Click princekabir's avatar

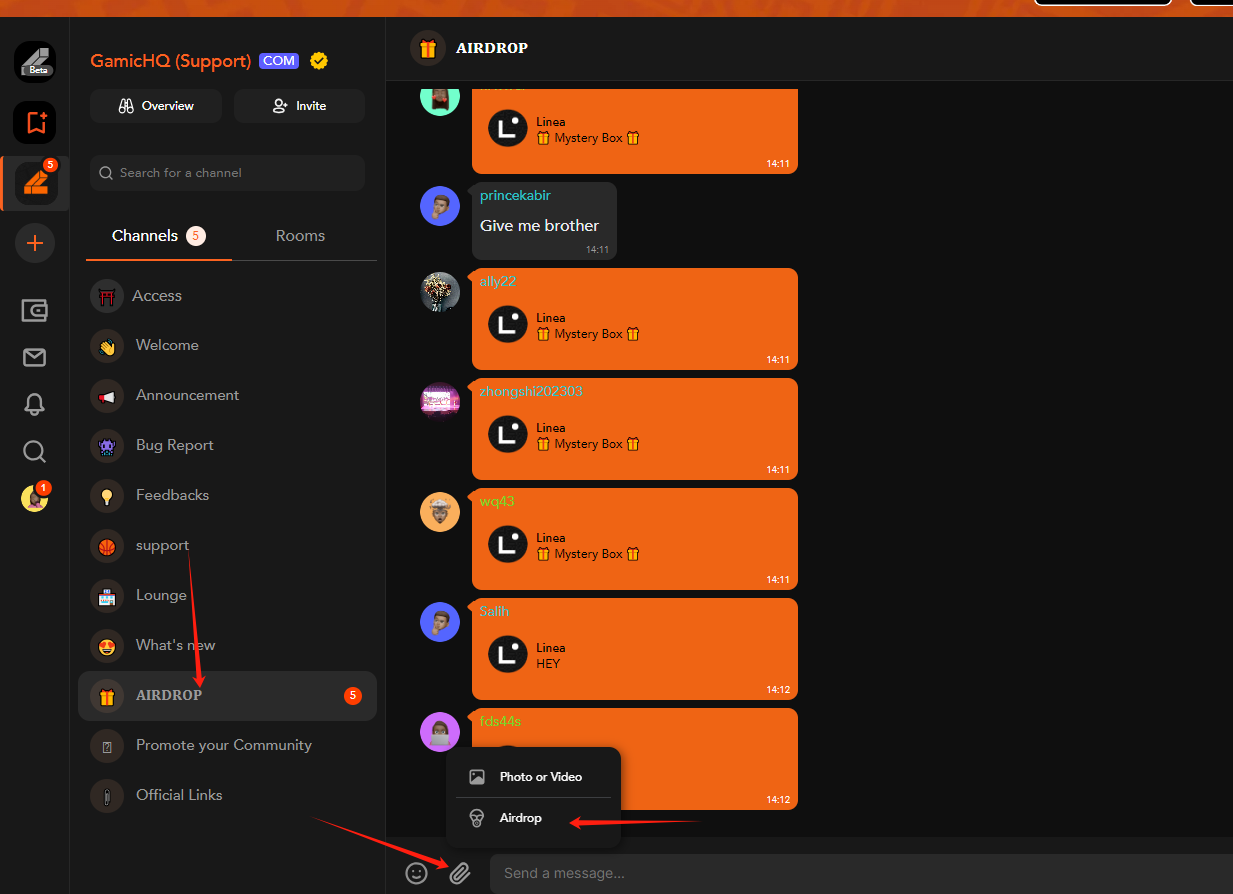pyautogui.click(x=440, y=206)
